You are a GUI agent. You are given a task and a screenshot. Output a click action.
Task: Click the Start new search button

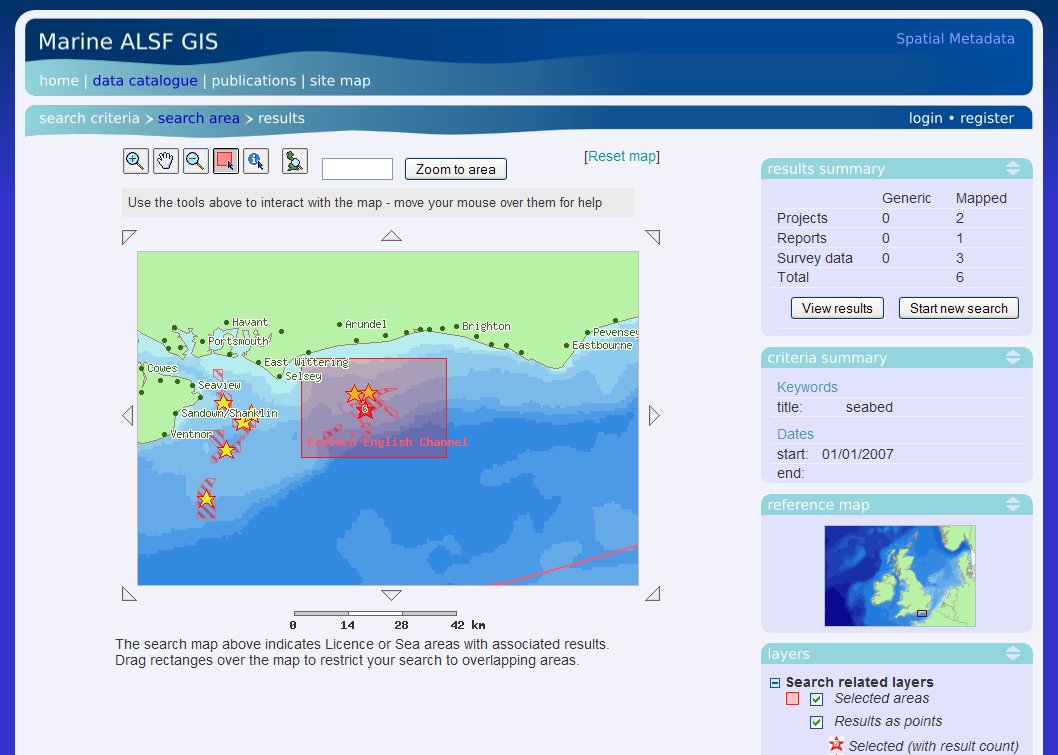958,308
